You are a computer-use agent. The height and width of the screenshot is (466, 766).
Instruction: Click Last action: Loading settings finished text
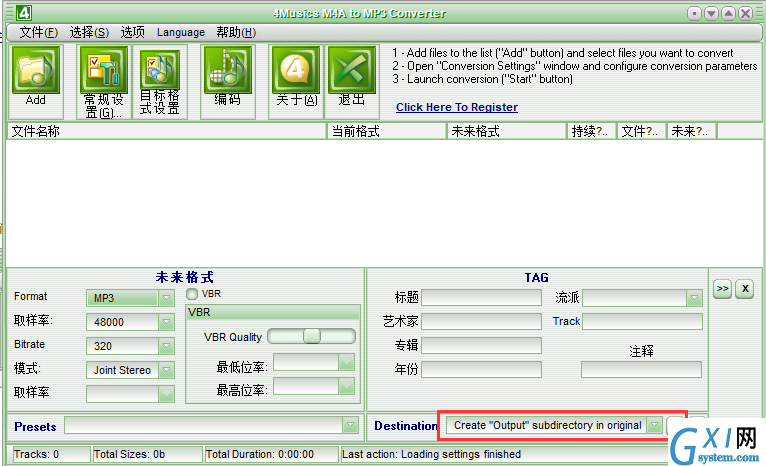[x=431, y=454]
